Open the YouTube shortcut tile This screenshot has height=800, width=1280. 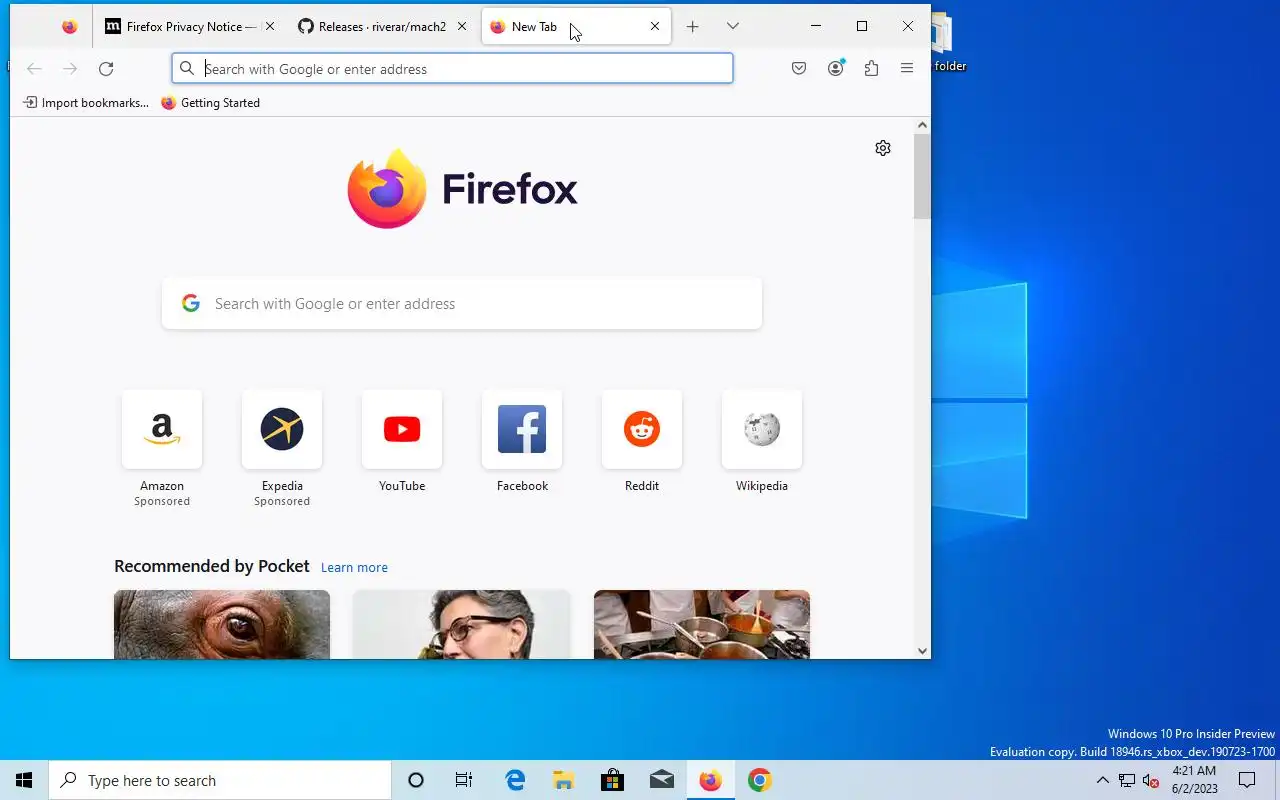402,442
